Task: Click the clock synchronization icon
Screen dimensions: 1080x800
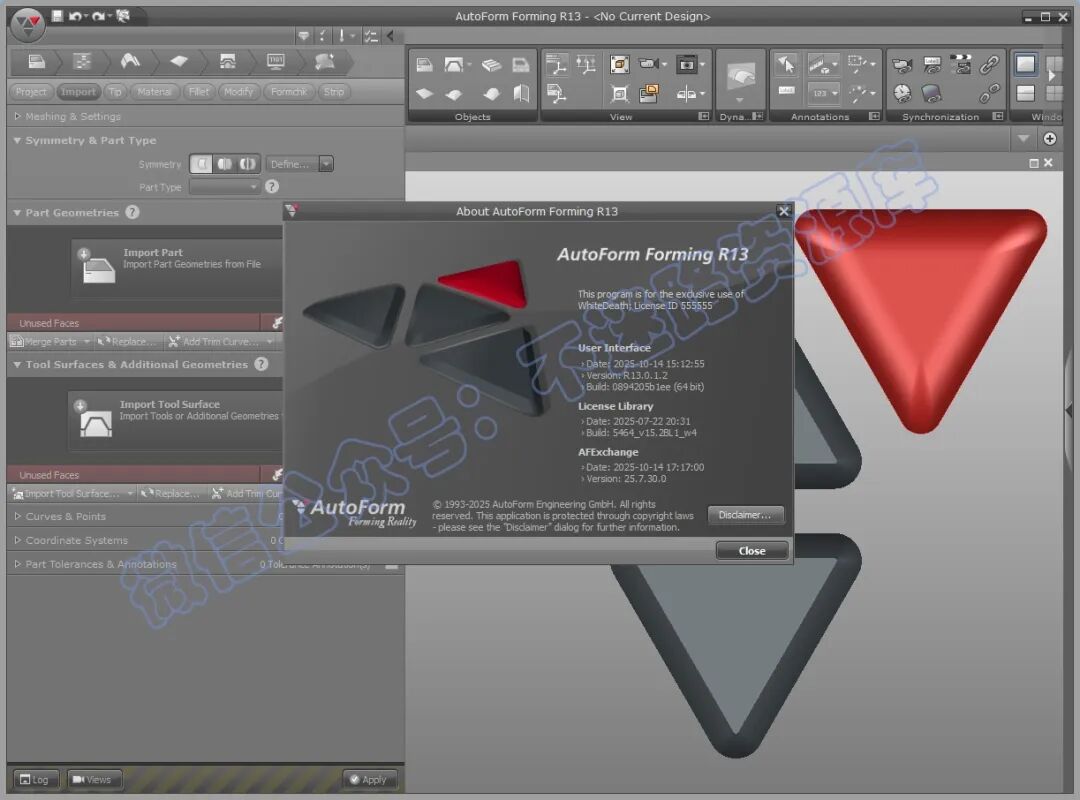Action: 902,93
